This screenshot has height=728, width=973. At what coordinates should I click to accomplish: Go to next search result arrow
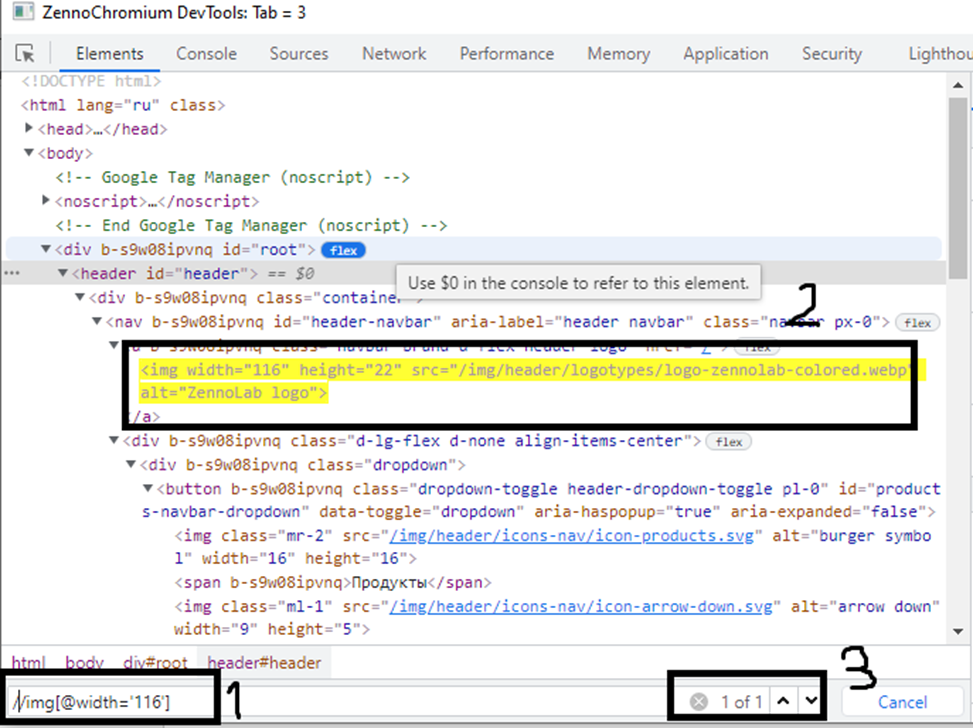coord(812,701)
